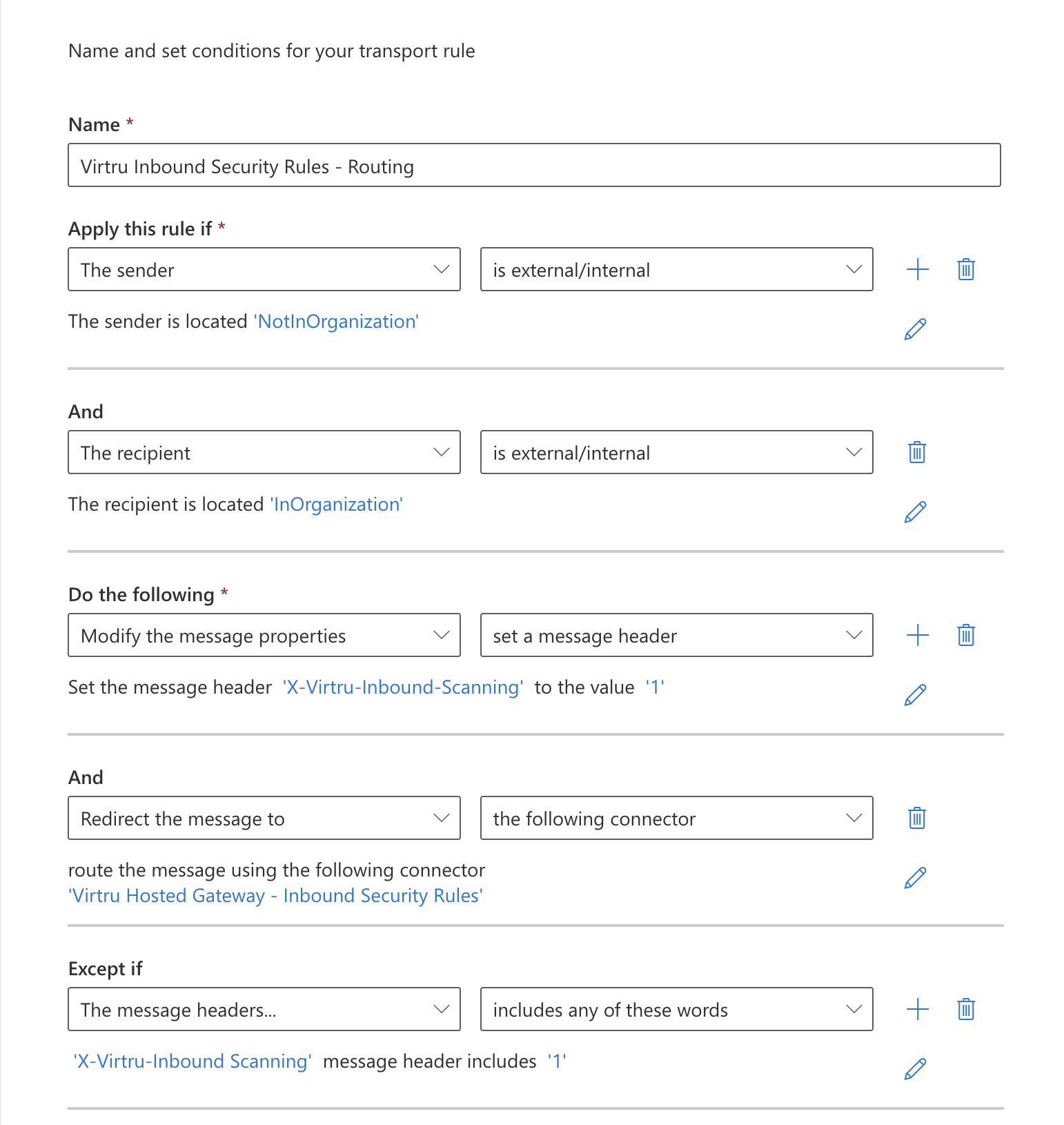Viewport: 1064px width, 1125px height.
Task: Focus the rule Name input field
Action: 534,165
